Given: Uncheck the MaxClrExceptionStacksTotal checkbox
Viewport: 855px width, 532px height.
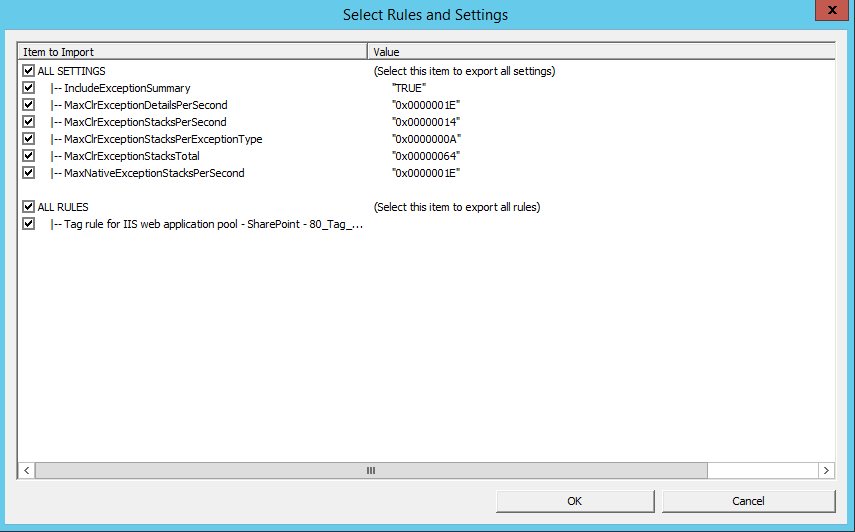Looking at the screenshot, I should tap(29, 156).
